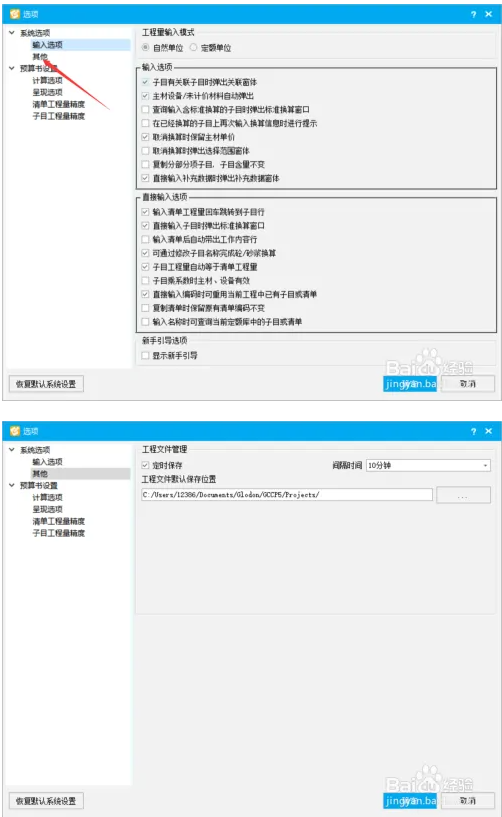Click the app logo icon in the 工程文件管理 dialog title bar
This screenshot has height=817, width=502.
click(x=15, y=431)
